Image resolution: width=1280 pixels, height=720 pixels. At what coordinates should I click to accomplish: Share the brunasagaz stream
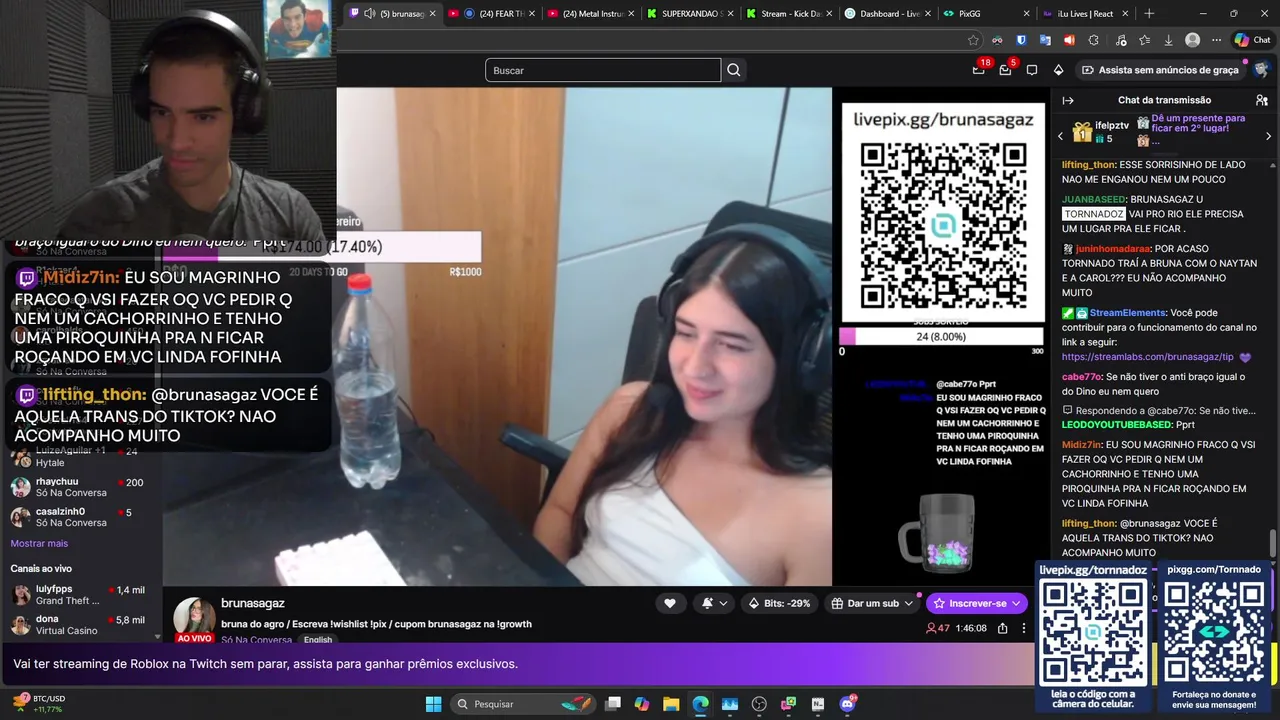coord(1002,628)
